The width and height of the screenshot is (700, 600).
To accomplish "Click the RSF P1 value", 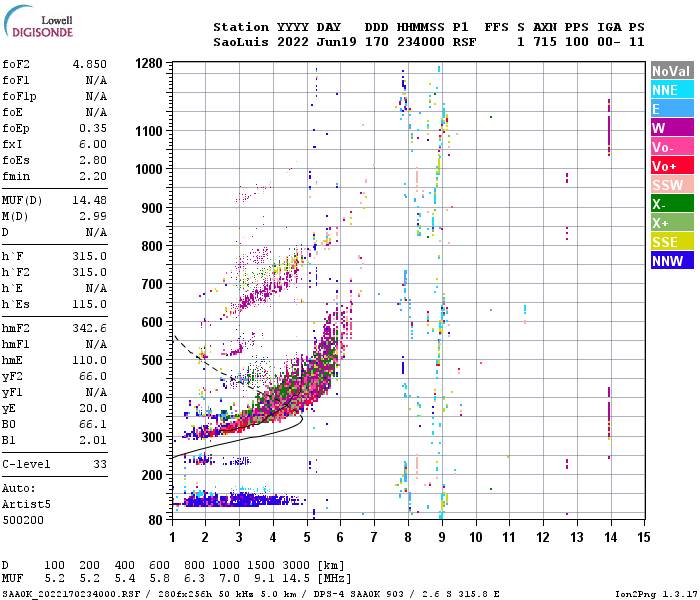I will (x=464, y=42).
